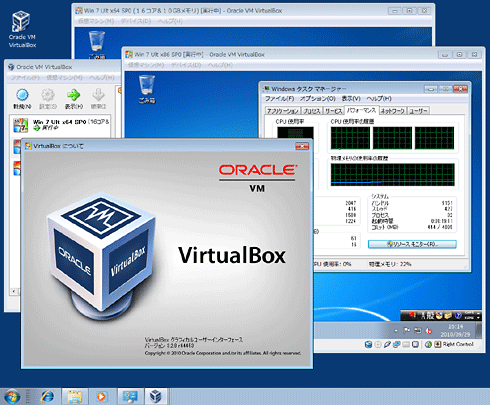Open 仮想マシン(M) menu in Win 7 x86 window
Viewport: 490px width, 405px height.
point(146,65)
